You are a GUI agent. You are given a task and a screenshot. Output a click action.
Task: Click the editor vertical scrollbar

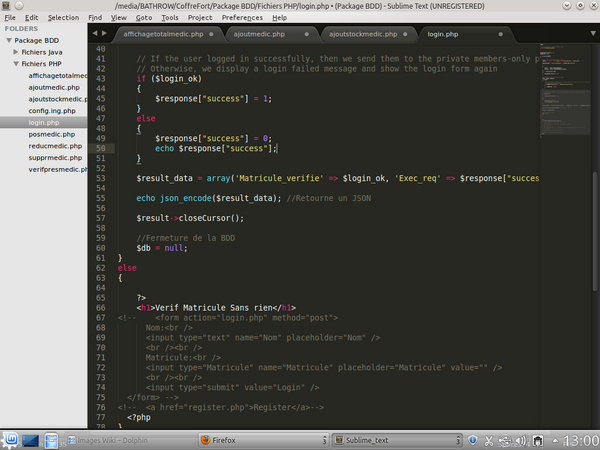pyautogui.click(x=596, y=200)
